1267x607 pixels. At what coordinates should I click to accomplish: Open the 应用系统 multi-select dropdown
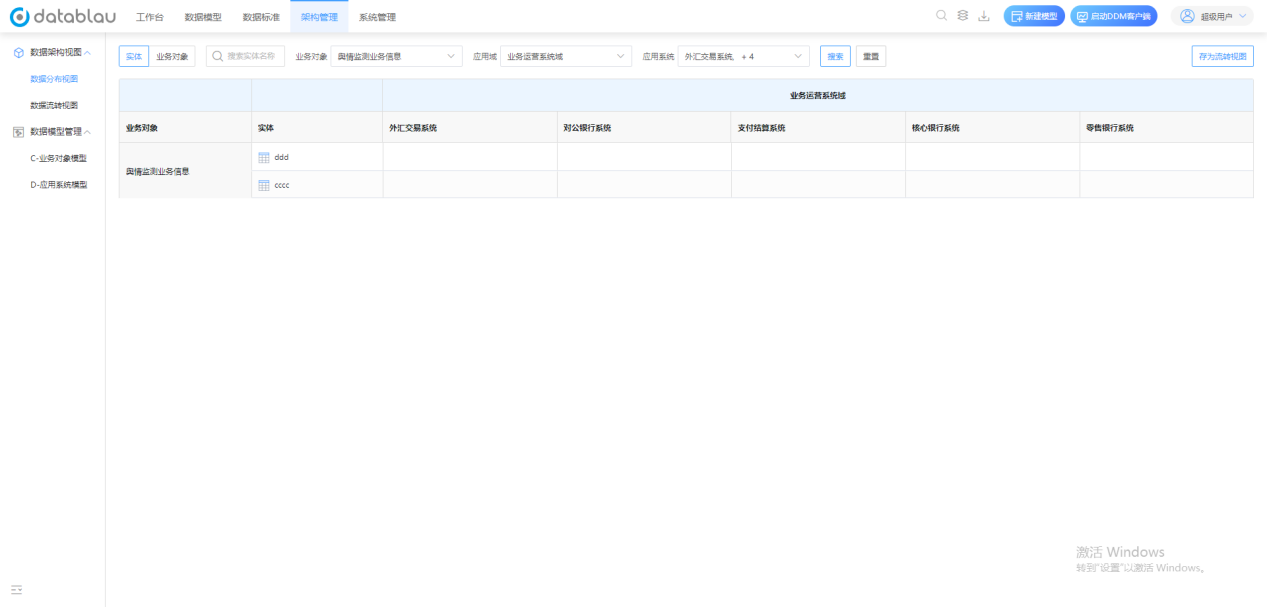click(744, 57)
